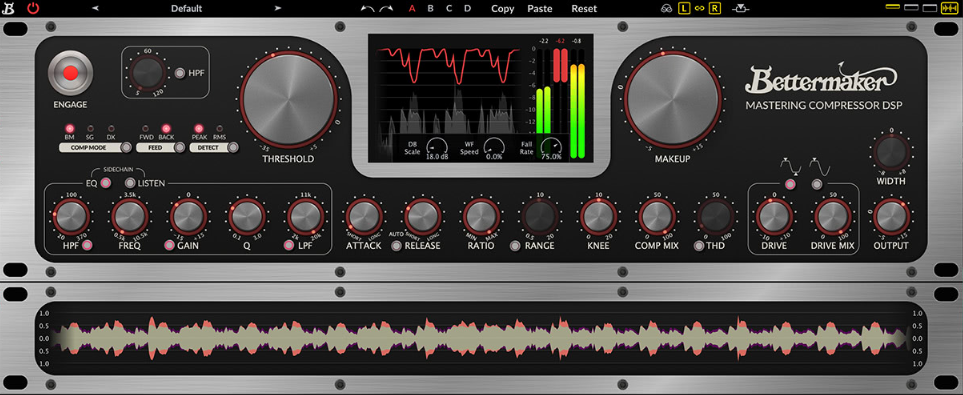
Task: Select the highlighted waveform view icon
Action: coord(949,9)
